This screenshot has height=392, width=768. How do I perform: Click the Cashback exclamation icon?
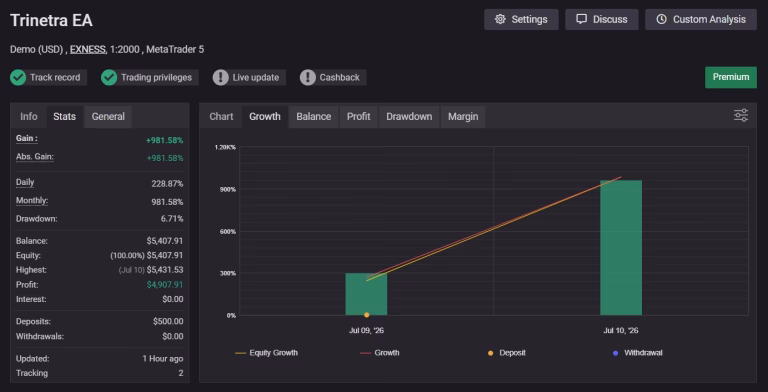(308, 77)
